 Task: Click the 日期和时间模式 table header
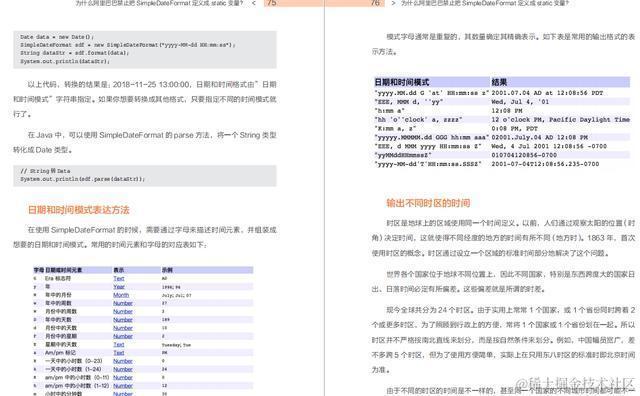pos(402,82)
